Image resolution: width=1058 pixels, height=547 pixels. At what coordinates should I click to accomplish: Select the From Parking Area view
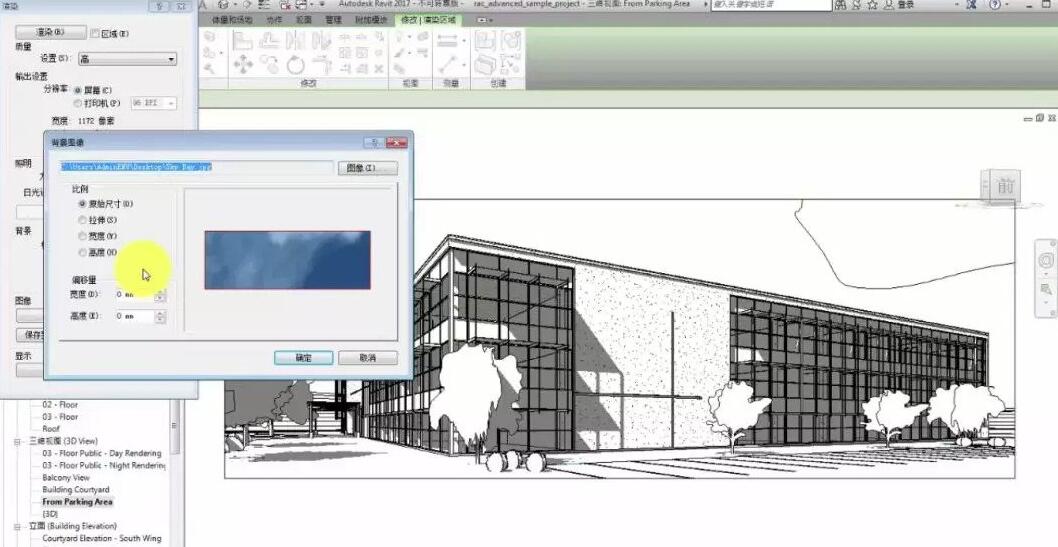pos(77,502)
